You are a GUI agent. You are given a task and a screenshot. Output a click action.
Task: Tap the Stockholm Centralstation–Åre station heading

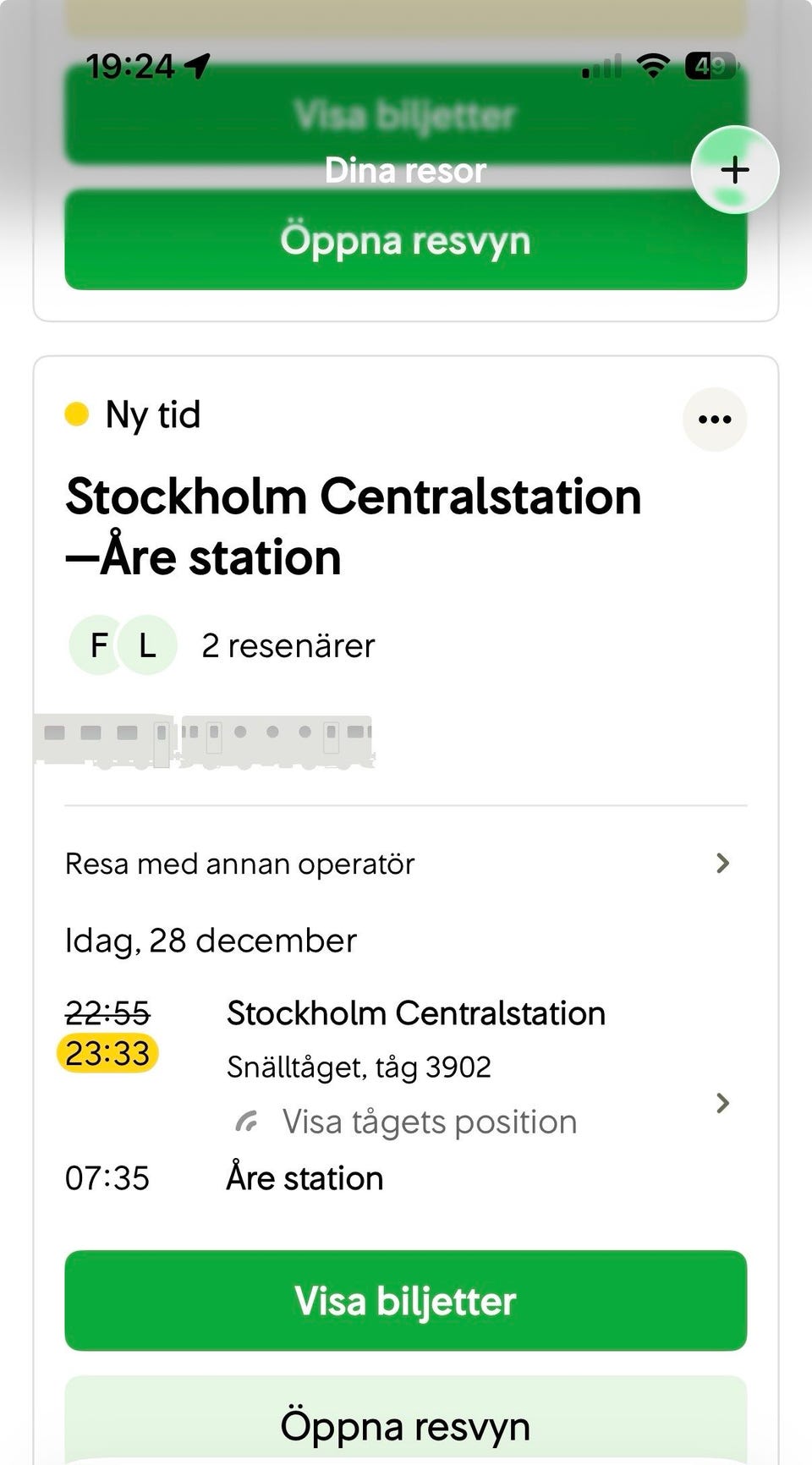[353, 526]
